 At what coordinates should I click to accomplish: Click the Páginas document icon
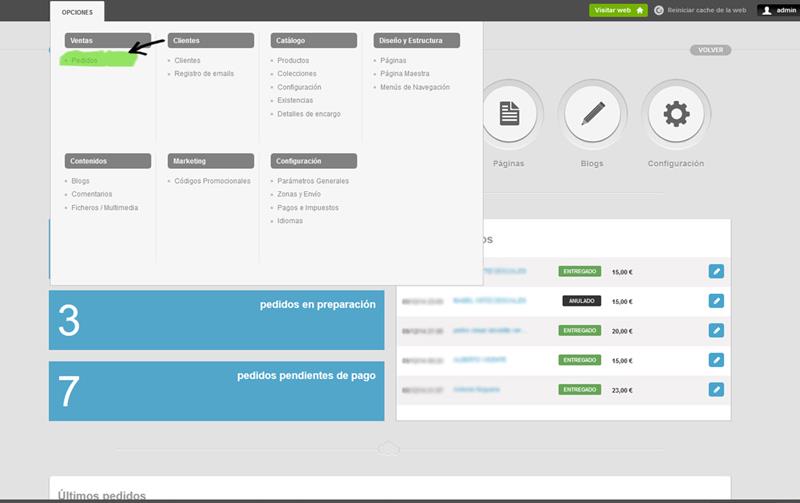coord(509,115)
